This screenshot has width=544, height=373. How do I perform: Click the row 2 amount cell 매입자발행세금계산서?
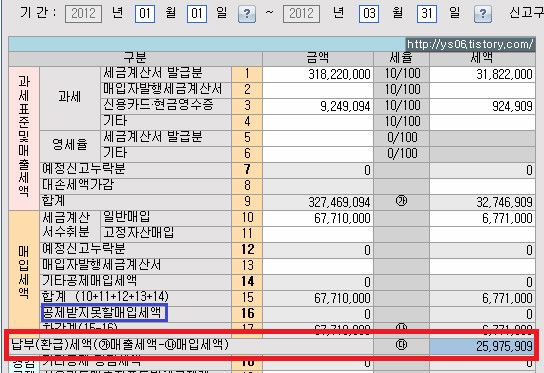[x=318, y=90]
